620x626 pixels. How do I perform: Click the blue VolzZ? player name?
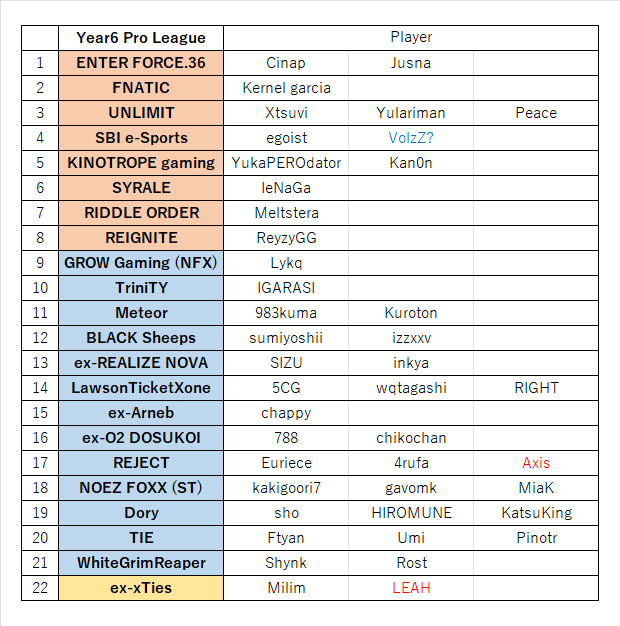click(411, 138)
